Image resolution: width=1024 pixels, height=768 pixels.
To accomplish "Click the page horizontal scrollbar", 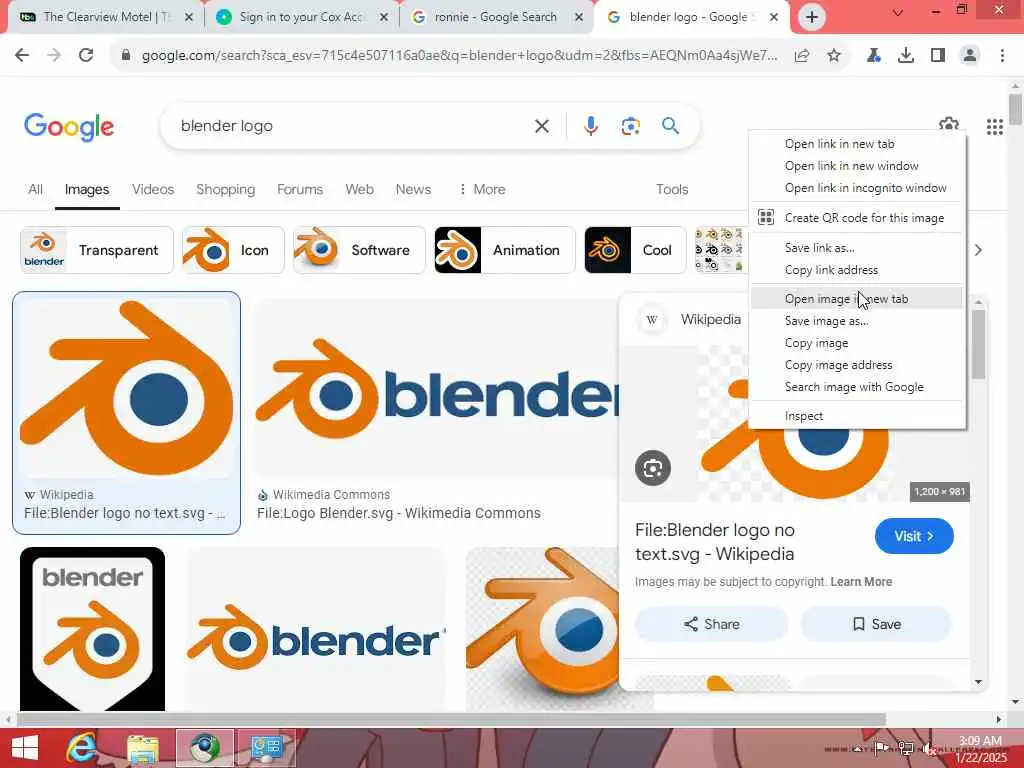I will coord(451,720).
